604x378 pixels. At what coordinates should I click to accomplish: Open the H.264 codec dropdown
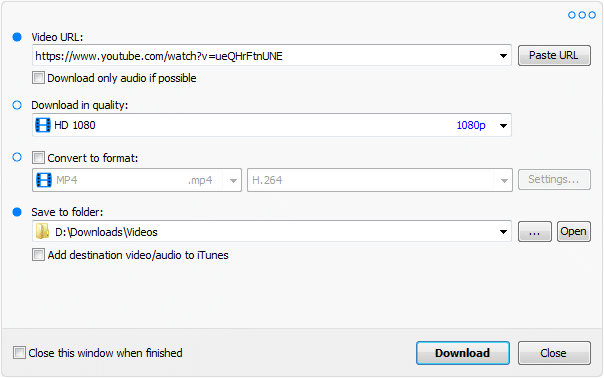504,180
